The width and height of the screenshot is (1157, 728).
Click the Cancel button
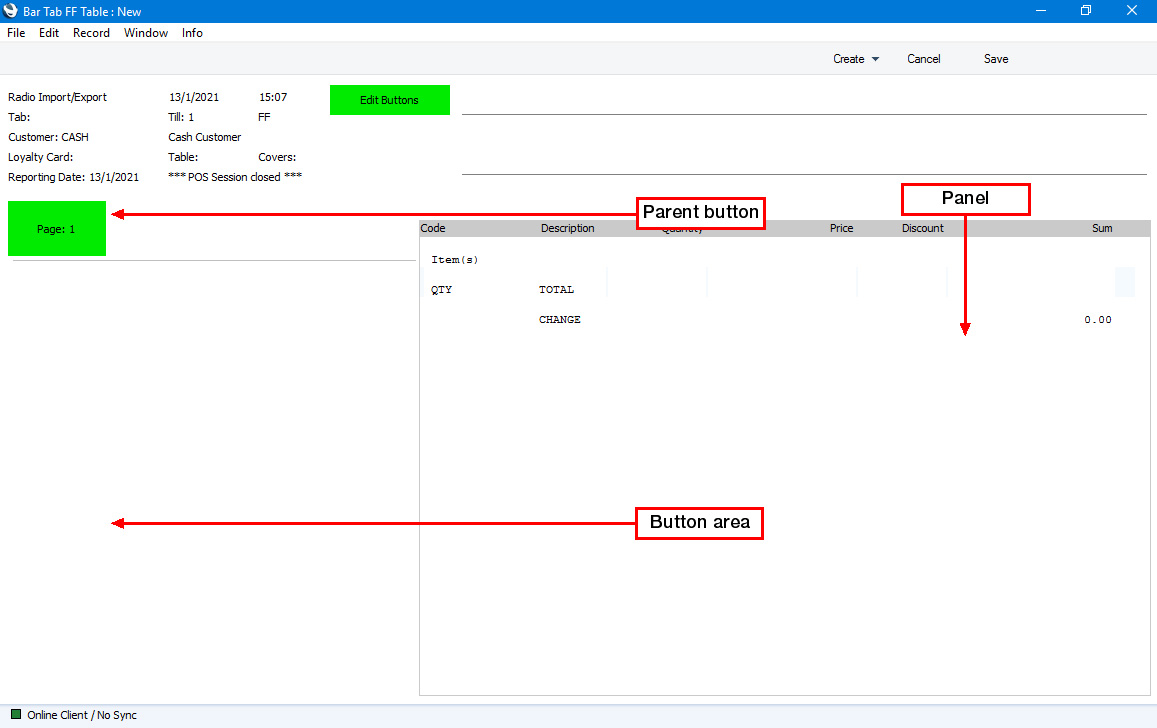(924, 59)
